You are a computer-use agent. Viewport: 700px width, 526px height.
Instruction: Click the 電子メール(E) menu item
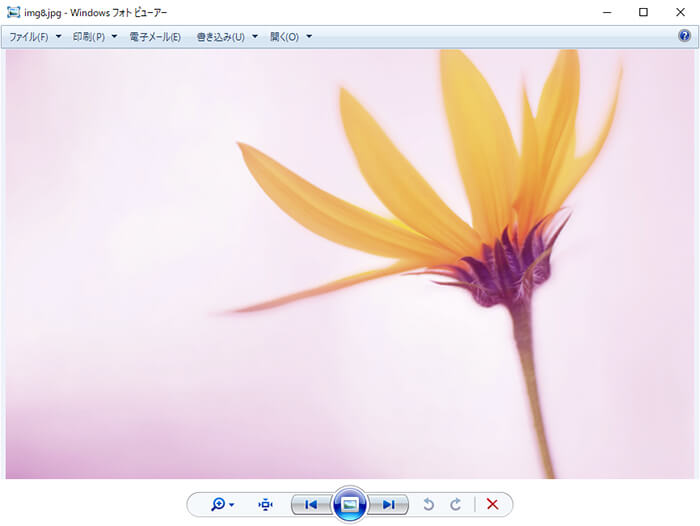point(155,37)
